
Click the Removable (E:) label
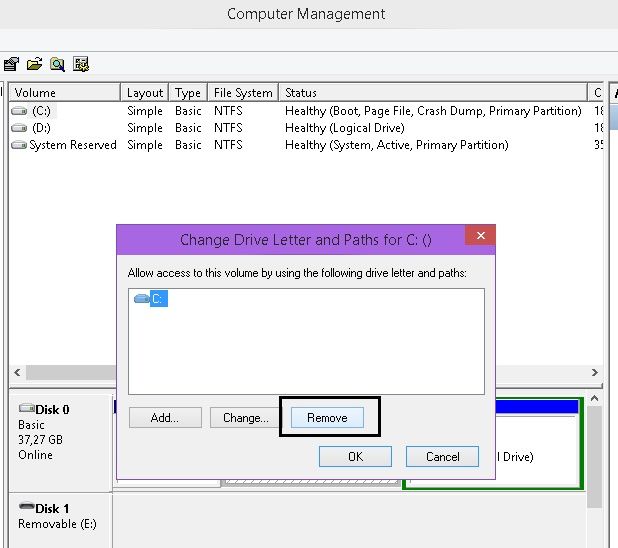[57, 524]
